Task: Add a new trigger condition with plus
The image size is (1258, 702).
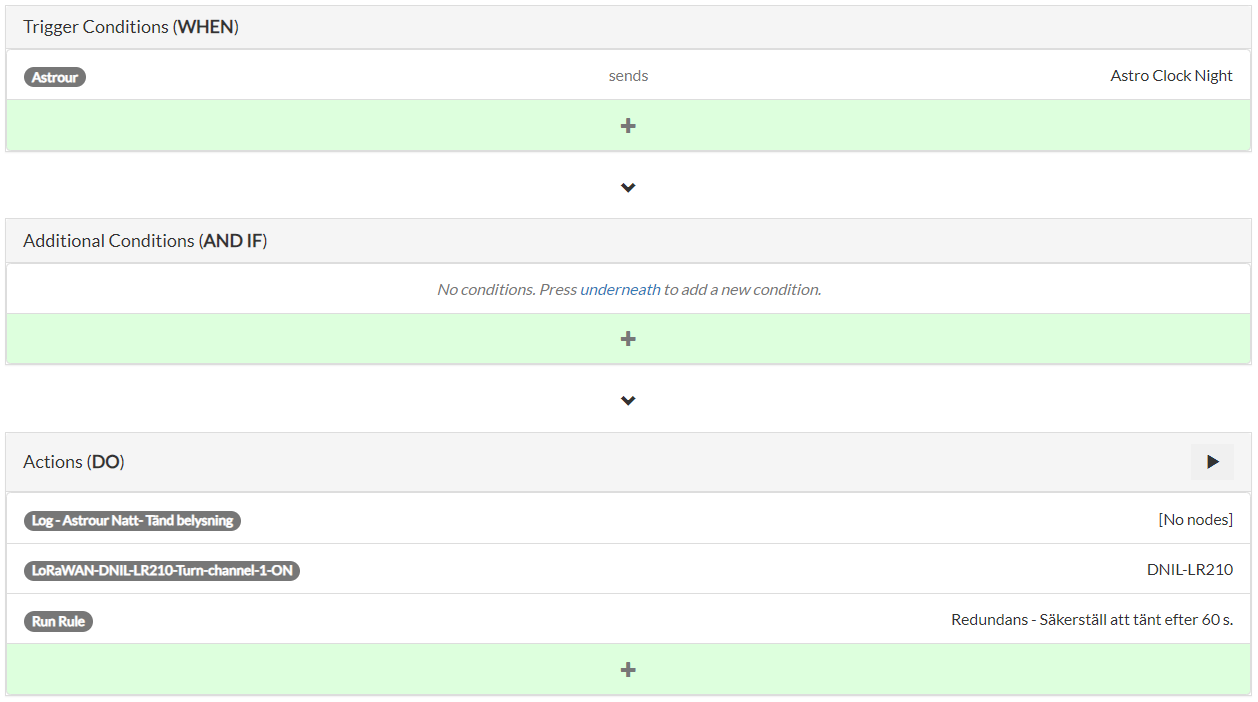Action: (x=628, y=126)
